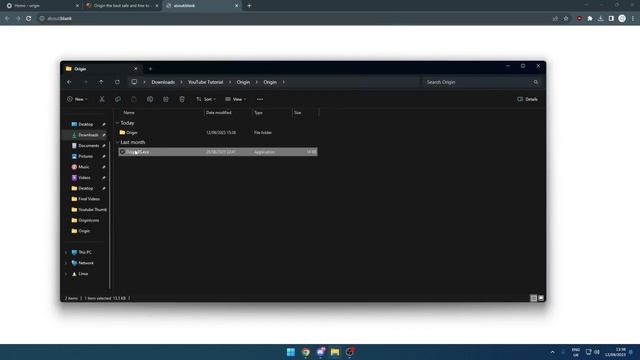Open Chrome downloads icon
This screenshot has width=640, height=360.
600,18
